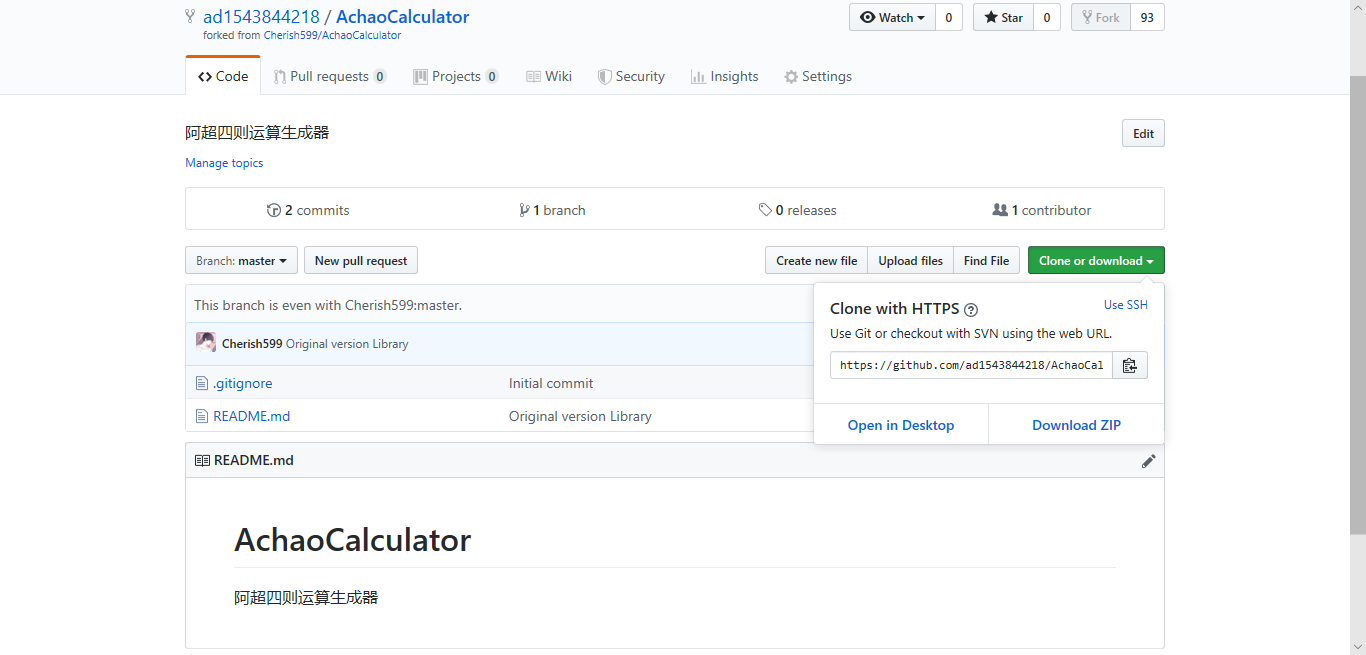View the 0 releases link
This screenshot has height=655, width=1366.
point(797,210)
